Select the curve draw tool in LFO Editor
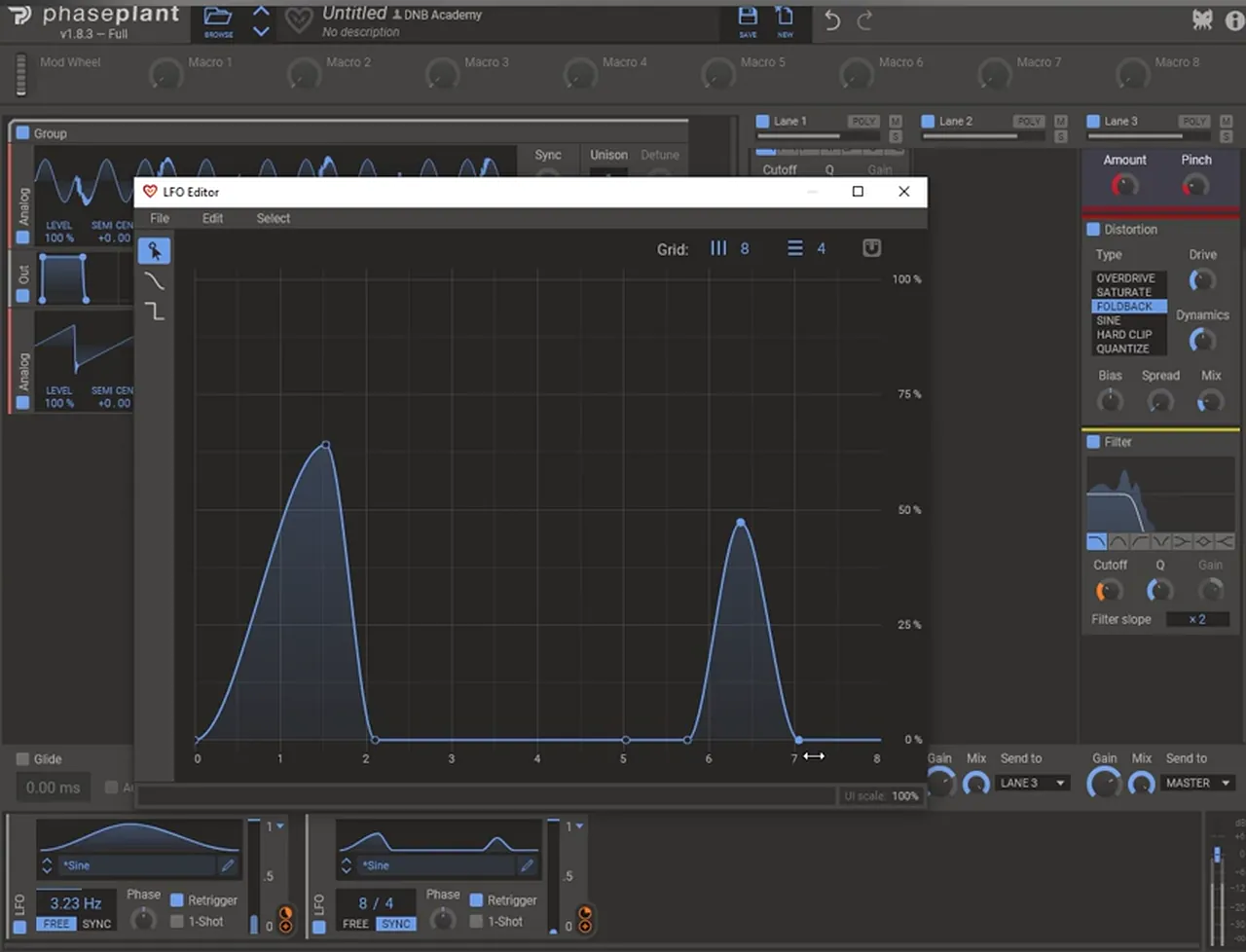Viewport: 1246px width, 952px height. (154, 281)
